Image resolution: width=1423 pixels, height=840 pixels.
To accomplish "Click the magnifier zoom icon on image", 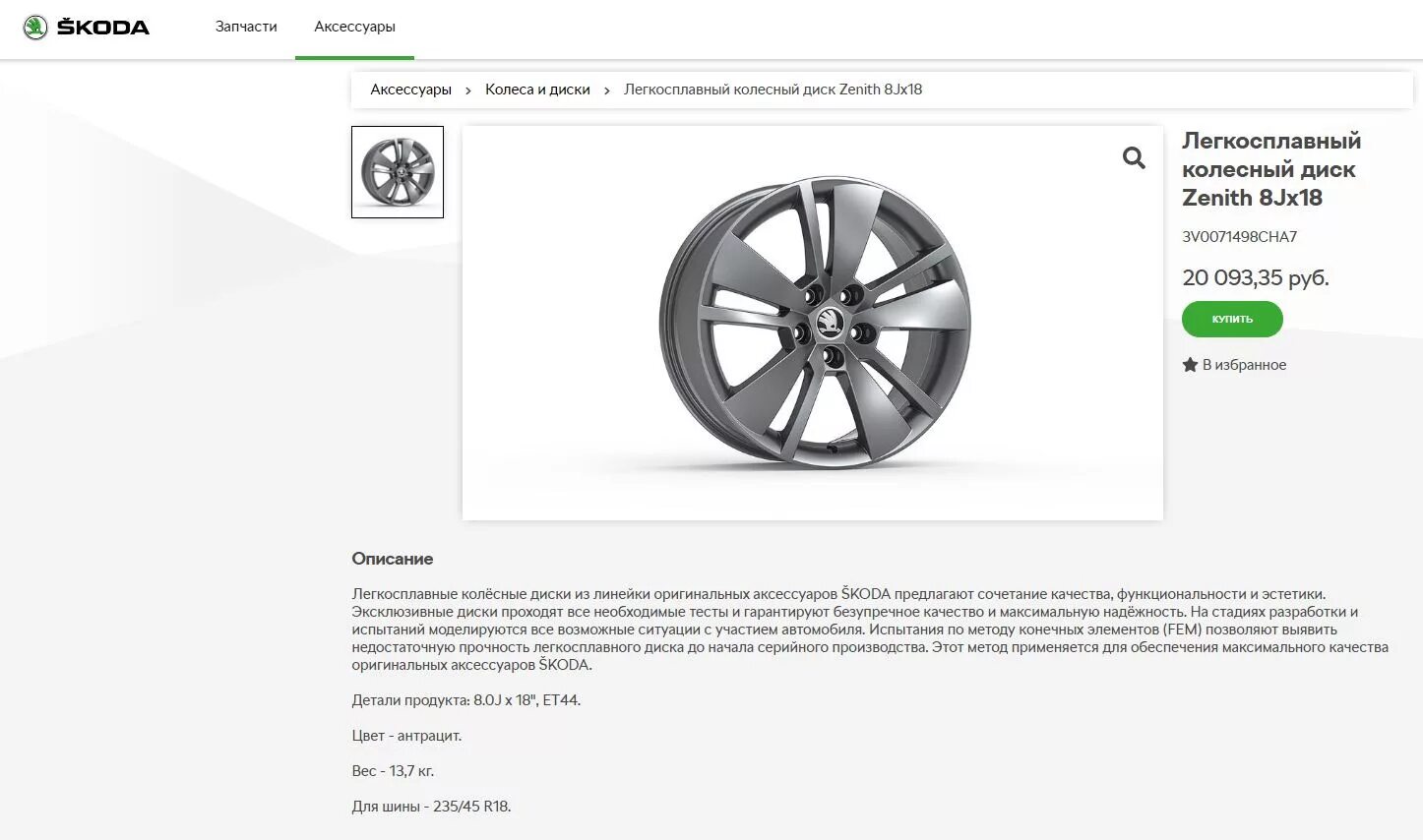I will (1134, 157).
